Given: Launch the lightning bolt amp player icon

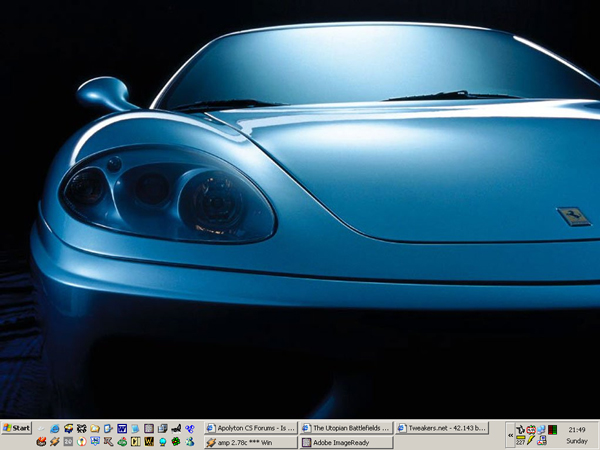Looking at the screenshot, I should click(54, 441).
